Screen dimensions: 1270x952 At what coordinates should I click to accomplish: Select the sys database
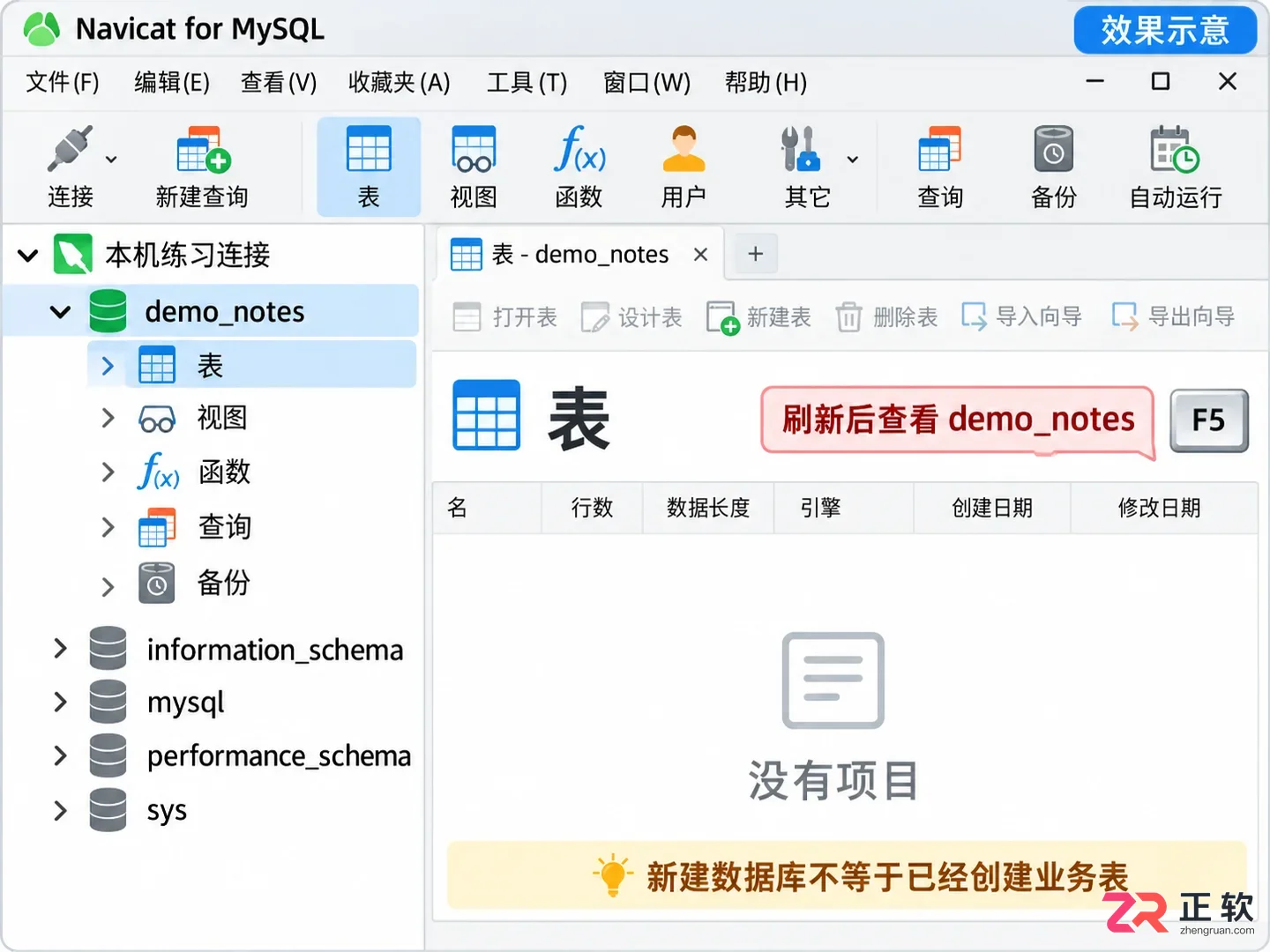tap(167, 811)
